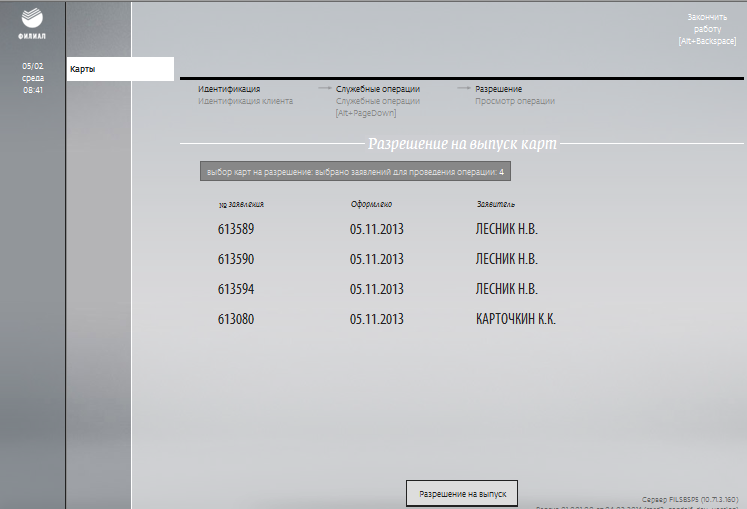Click the Идентификация клиента subtitle

tap(245, 101)
